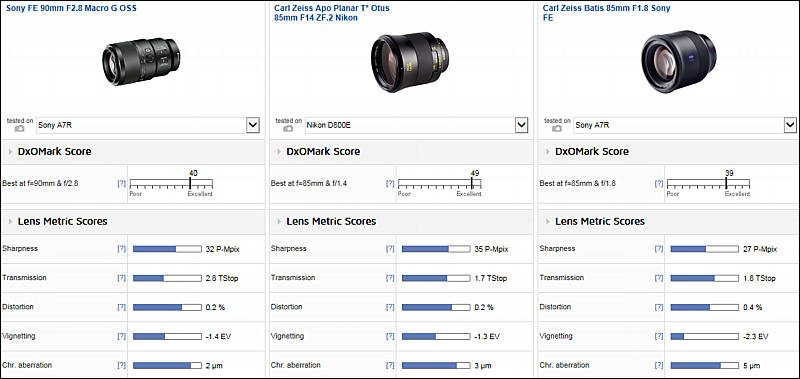Click the [?] help beside 'Best at f=85mm & f/1.8'
This screenshot has height=379, width=800.
[x=659, y=183]
